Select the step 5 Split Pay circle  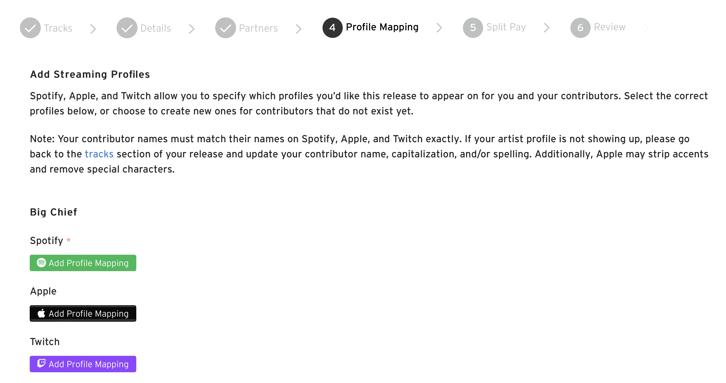tap(473, 28)
